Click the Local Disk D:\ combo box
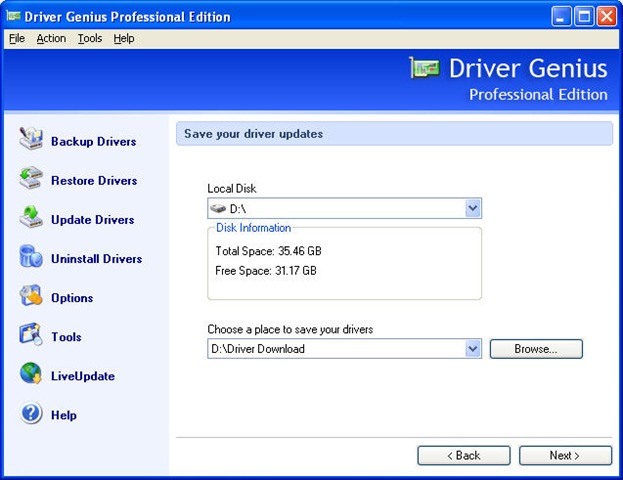 point(344,208)
